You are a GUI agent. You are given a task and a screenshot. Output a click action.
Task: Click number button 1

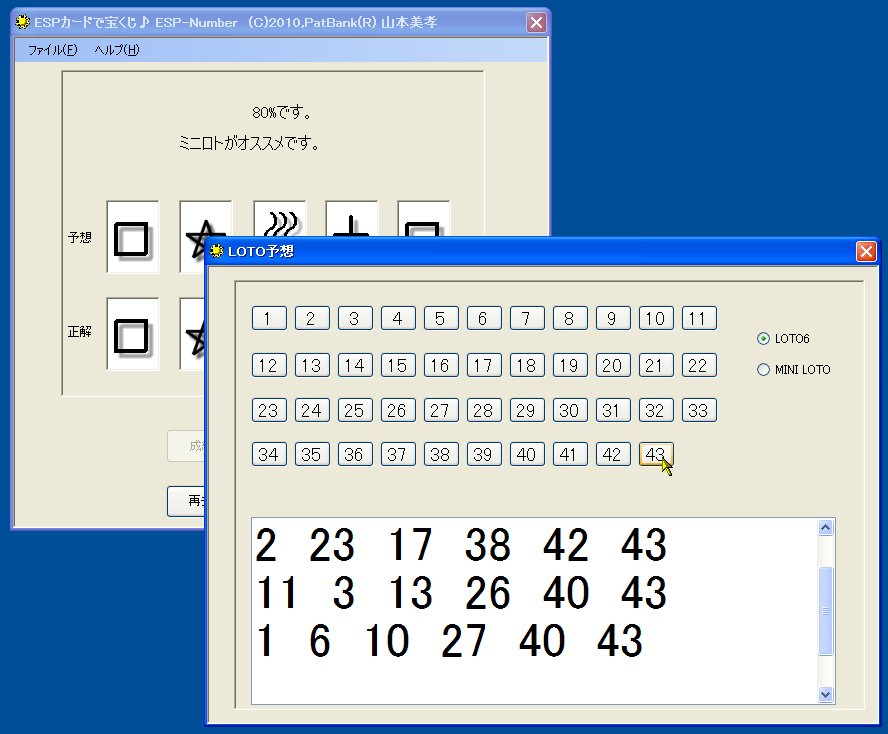(x=268, y=318)
